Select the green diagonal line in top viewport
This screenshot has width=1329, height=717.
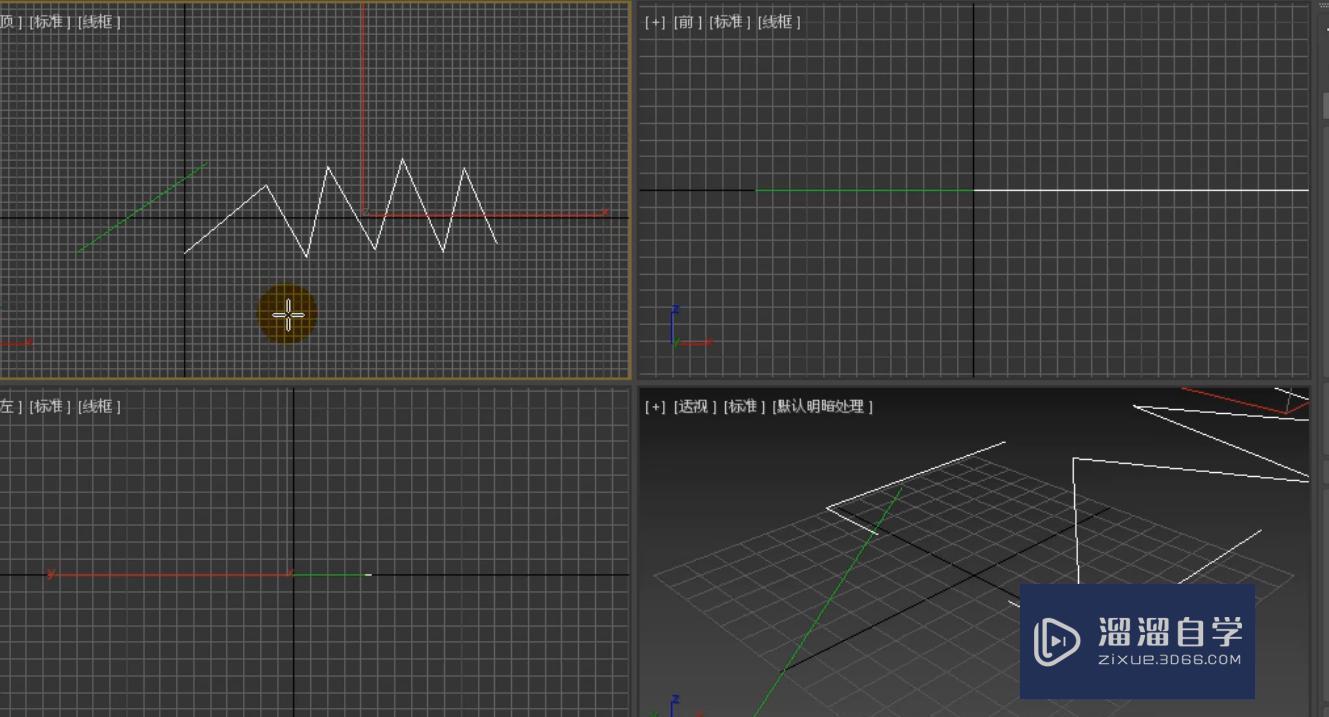(142, 208)
